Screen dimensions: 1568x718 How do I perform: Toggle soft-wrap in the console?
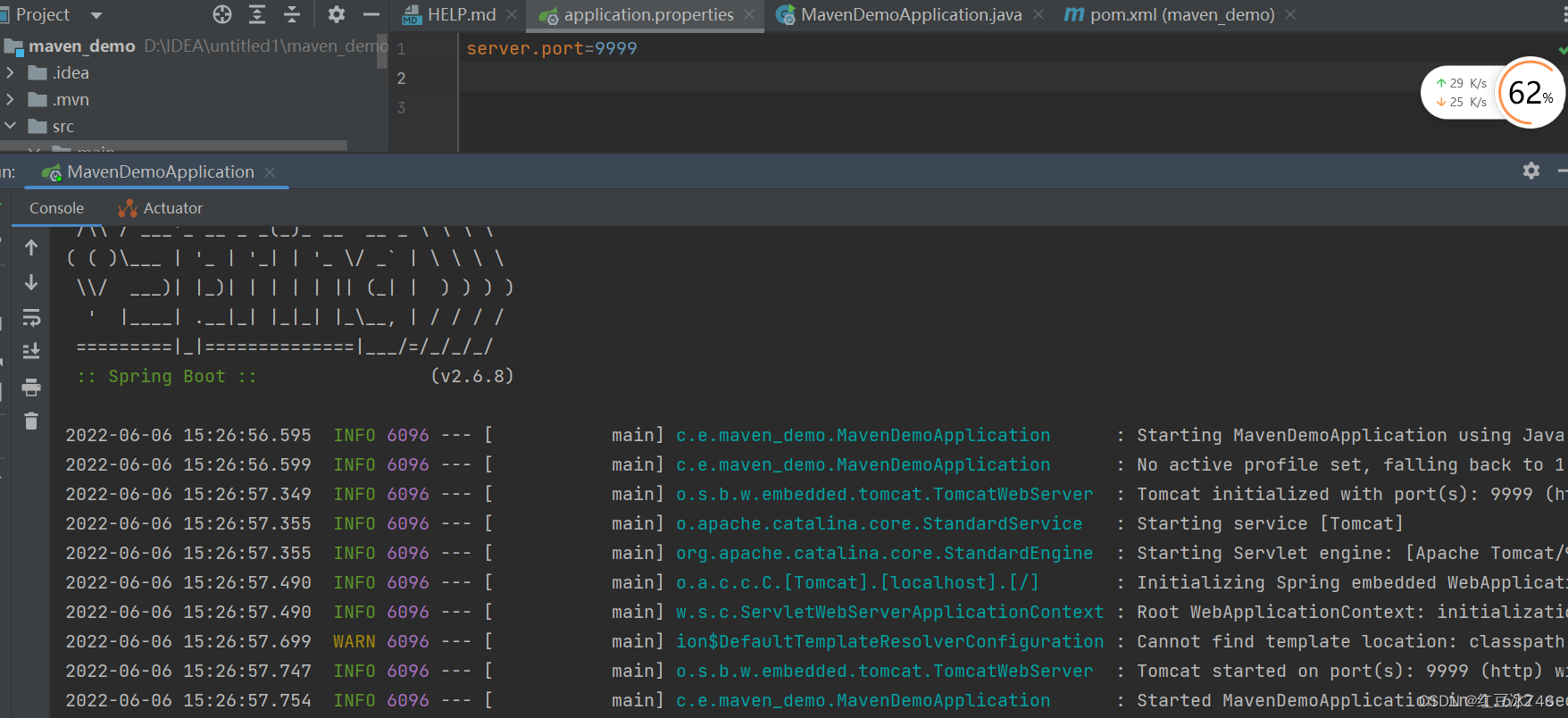coord(31,317)
